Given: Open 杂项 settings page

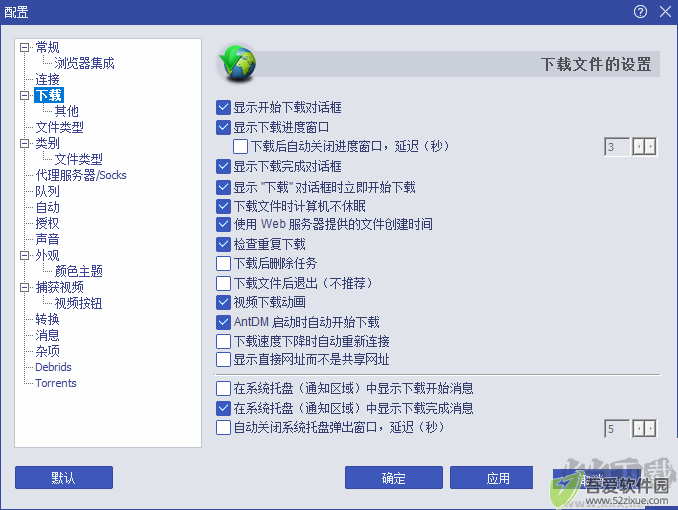Looking at the screenshot, I should (x=47, y=351).
